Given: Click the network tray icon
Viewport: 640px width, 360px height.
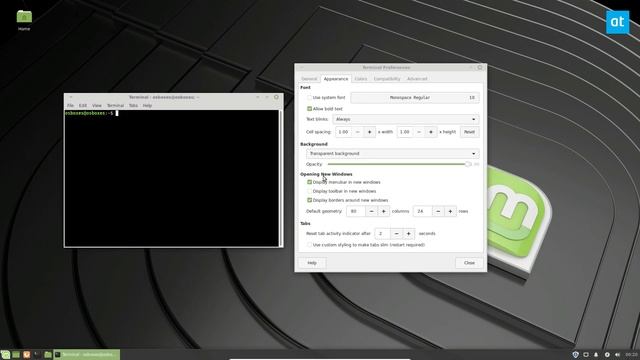Looking at the screenshot, I should click(586, 355).
